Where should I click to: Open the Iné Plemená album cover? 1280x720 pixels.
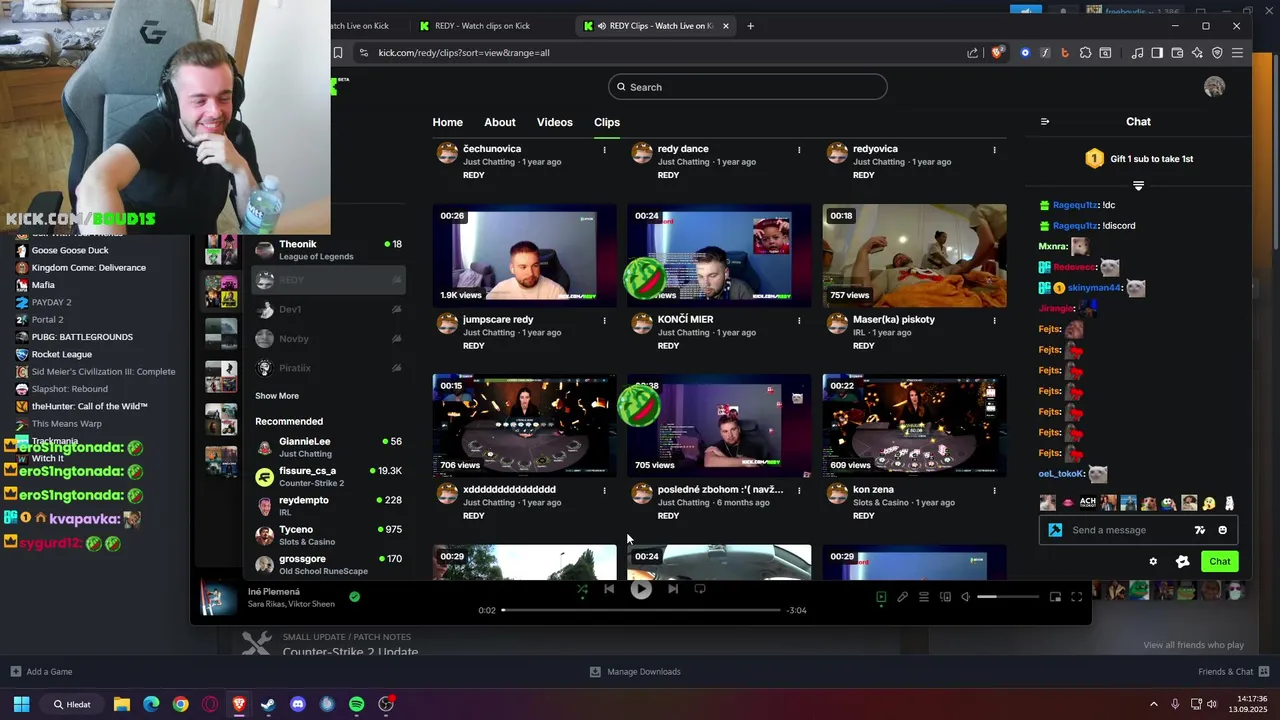click(x=219, y=598)
